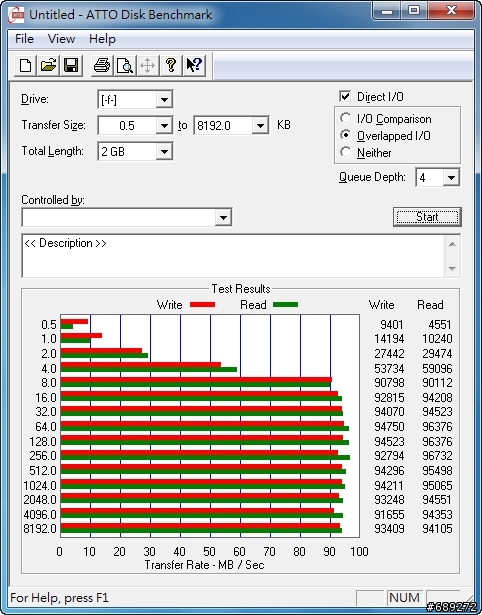Click the write value 90798

click(389, 383)
